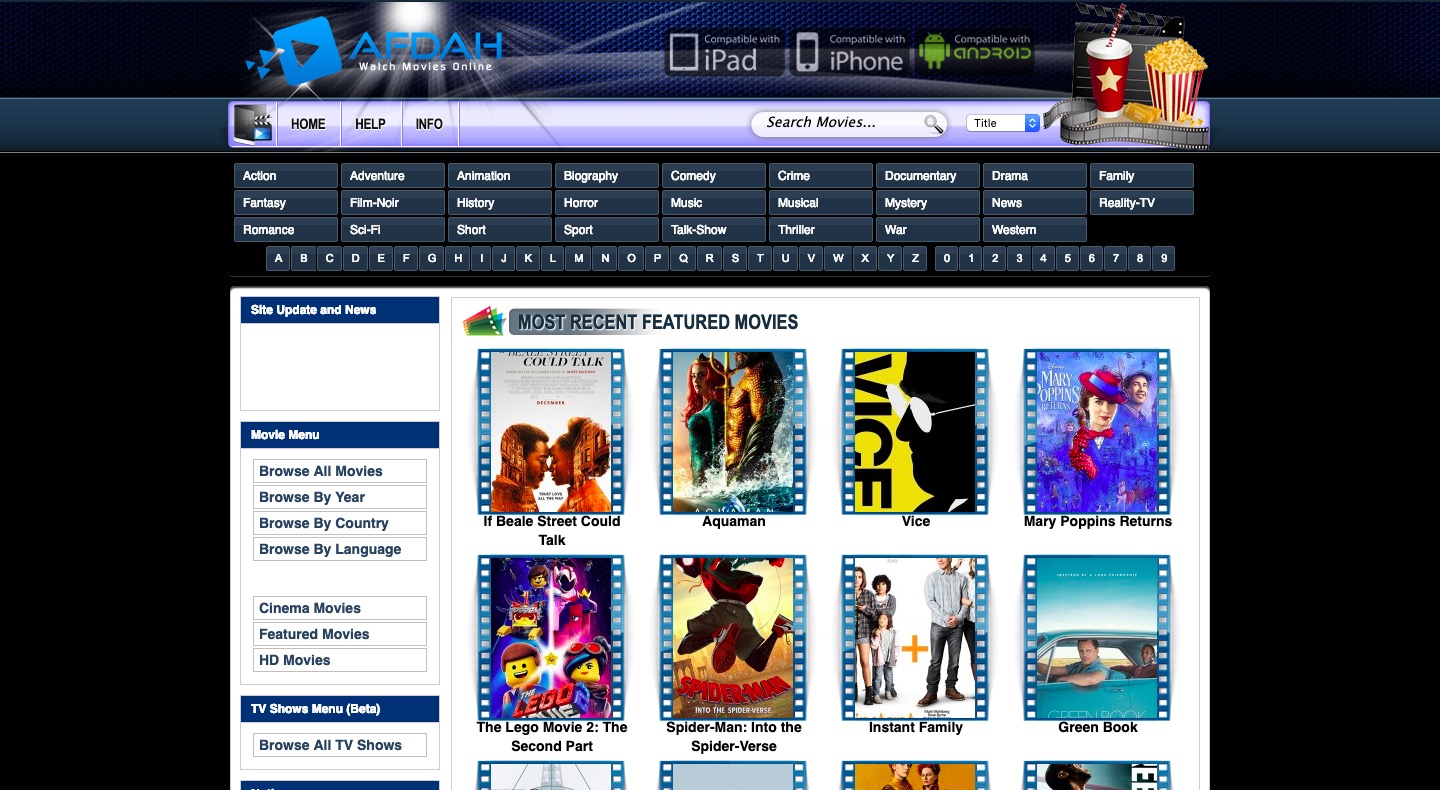Open Cinema Movies link

point(340,608)
